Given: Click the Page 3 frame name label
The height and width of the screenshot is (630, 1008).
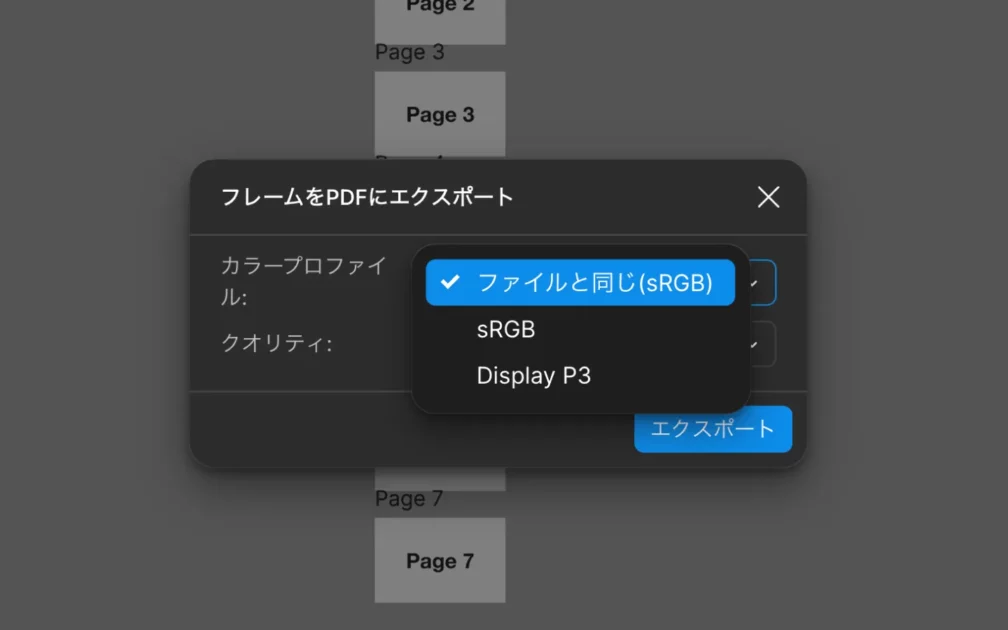Looking at the screenshot, I should pos(409,53).
